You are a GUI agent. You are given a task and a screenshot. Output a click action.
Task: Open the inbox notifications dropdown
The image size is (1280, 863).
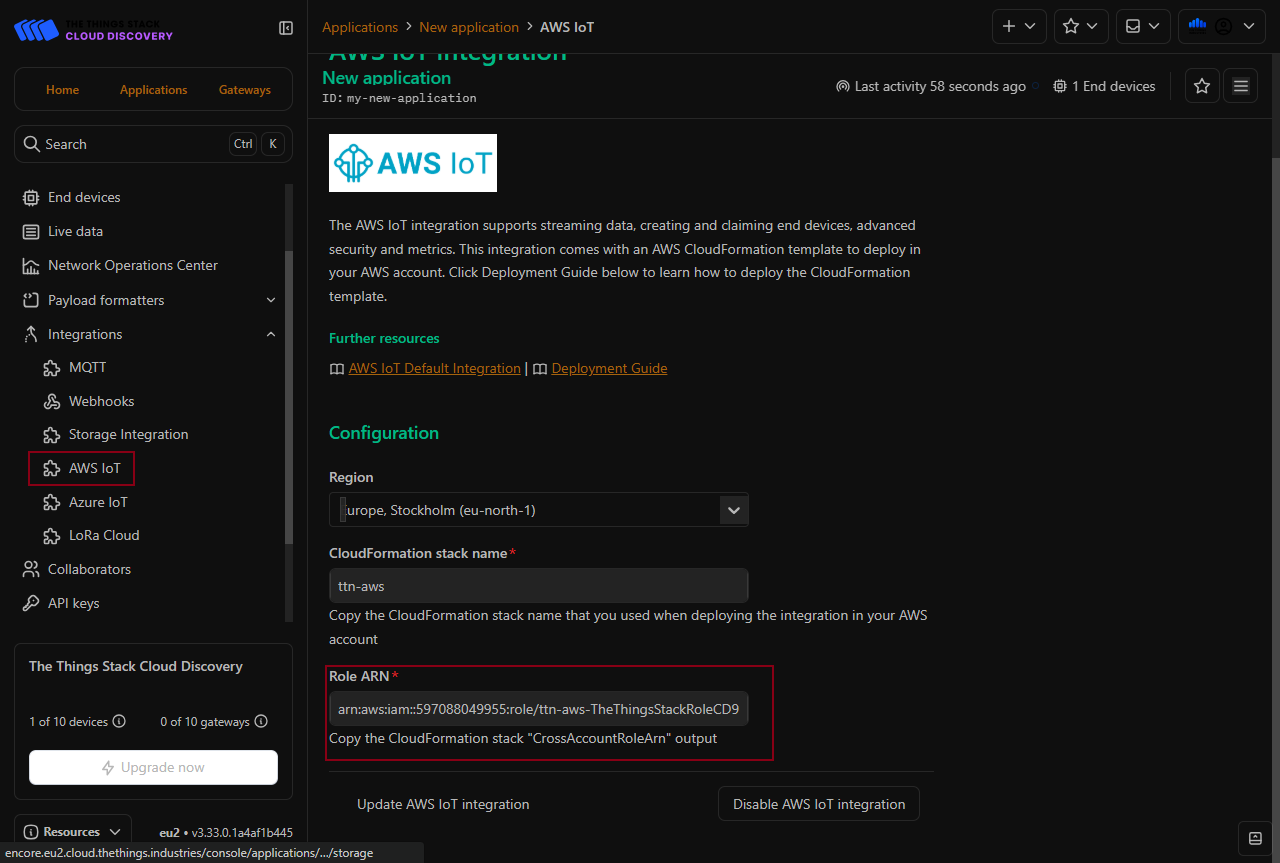1143,27
